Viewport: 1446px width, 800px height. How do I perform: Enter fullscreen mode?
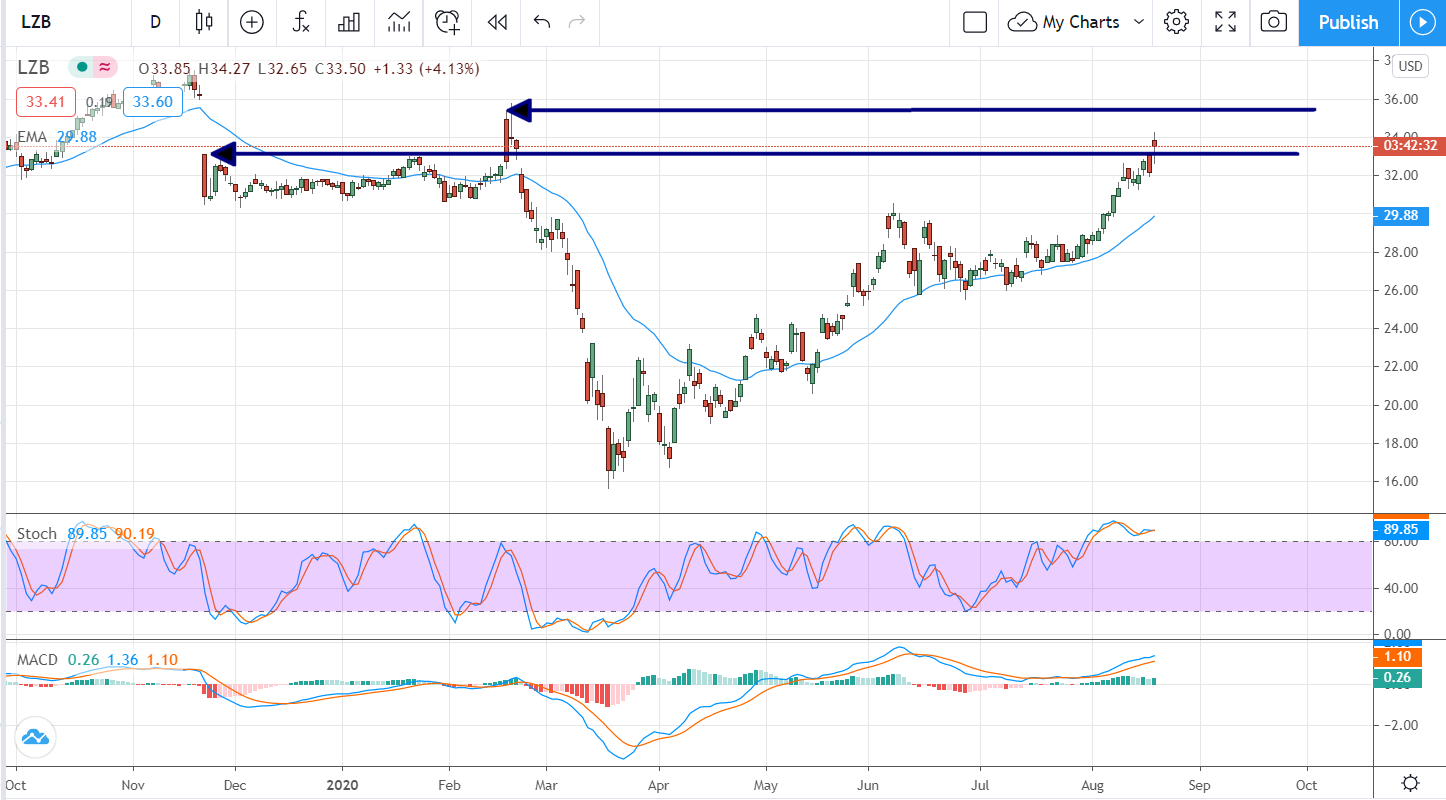click(x=1225, y=22)
